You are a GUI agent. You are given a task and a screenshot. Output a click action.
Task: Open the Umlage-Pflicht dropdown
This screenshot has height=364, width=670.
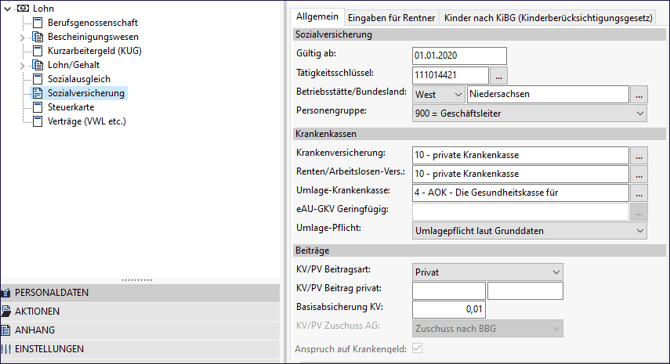tap(529, 231)
